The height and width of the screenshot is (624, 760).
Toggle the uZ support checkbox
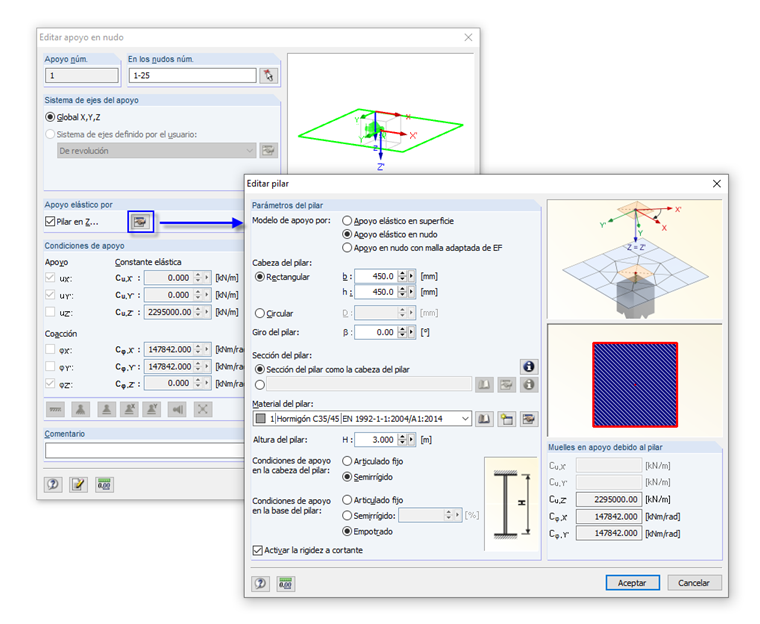[50, 312]
